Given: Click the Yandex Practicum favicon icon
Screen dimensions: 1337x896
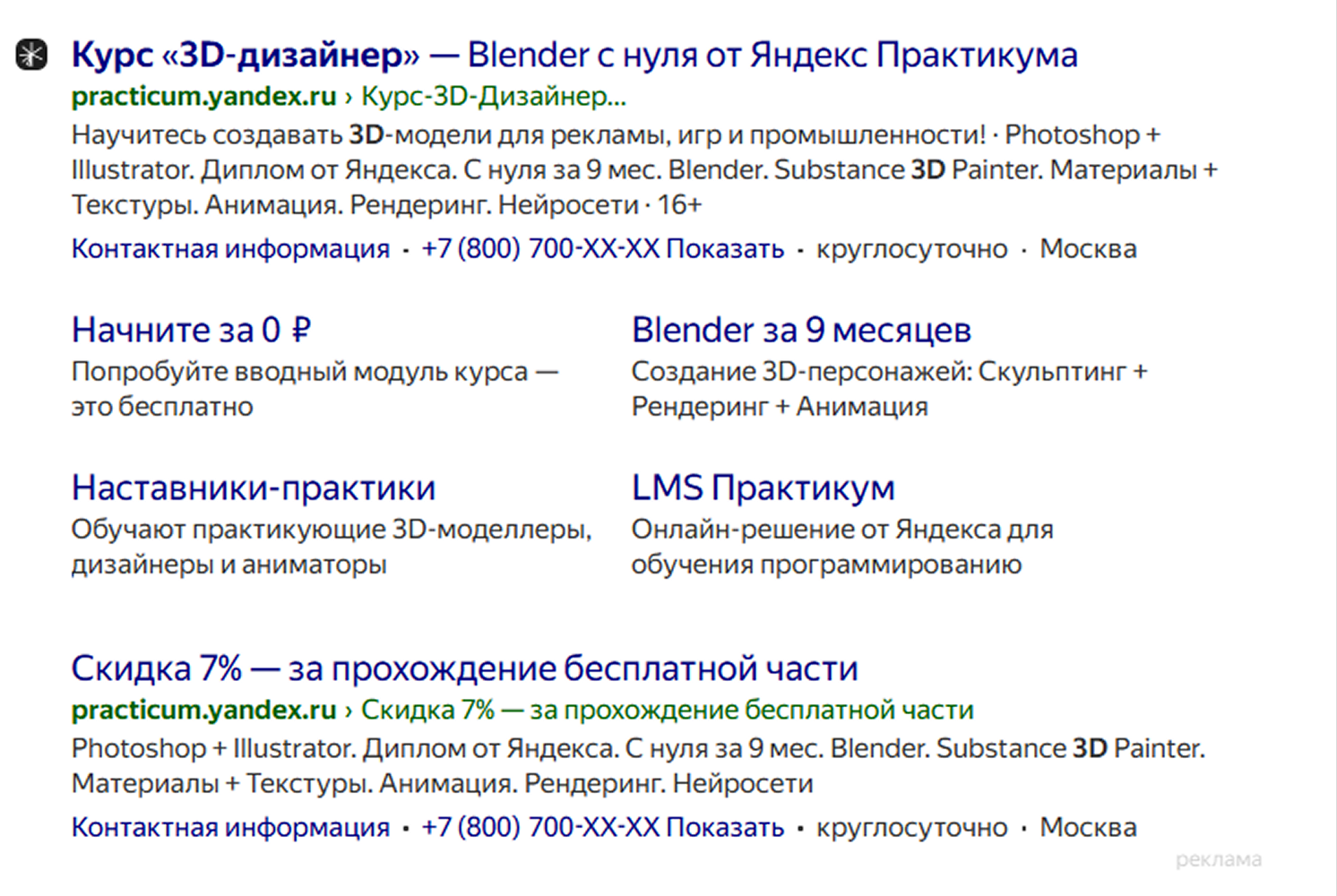Looking at the screenshot, I should coord(31,55).
